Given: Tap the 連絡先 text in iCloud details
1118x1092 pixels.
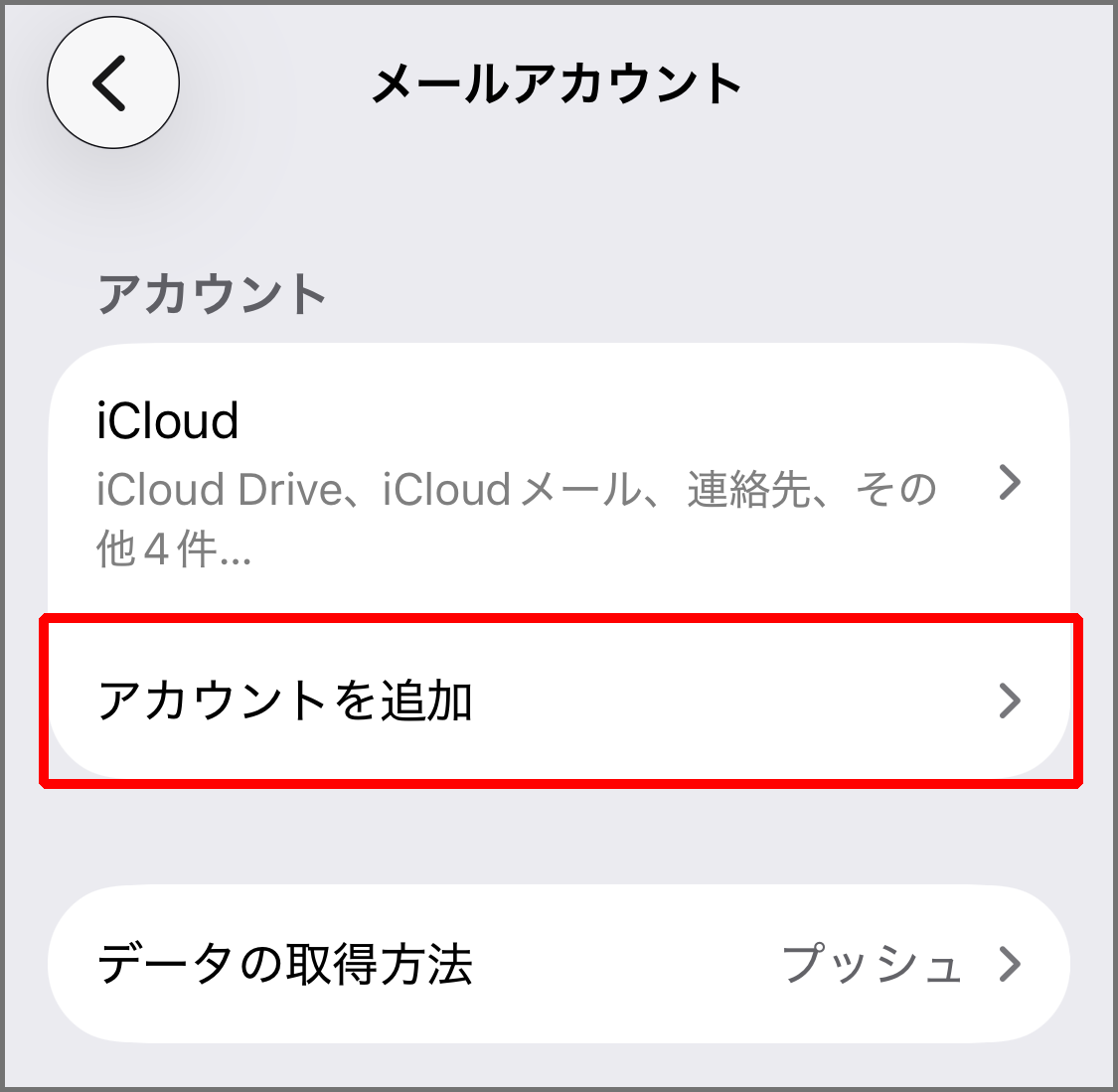Looking at the screenshot, I should pyautogui.click(x=747, y=490).
